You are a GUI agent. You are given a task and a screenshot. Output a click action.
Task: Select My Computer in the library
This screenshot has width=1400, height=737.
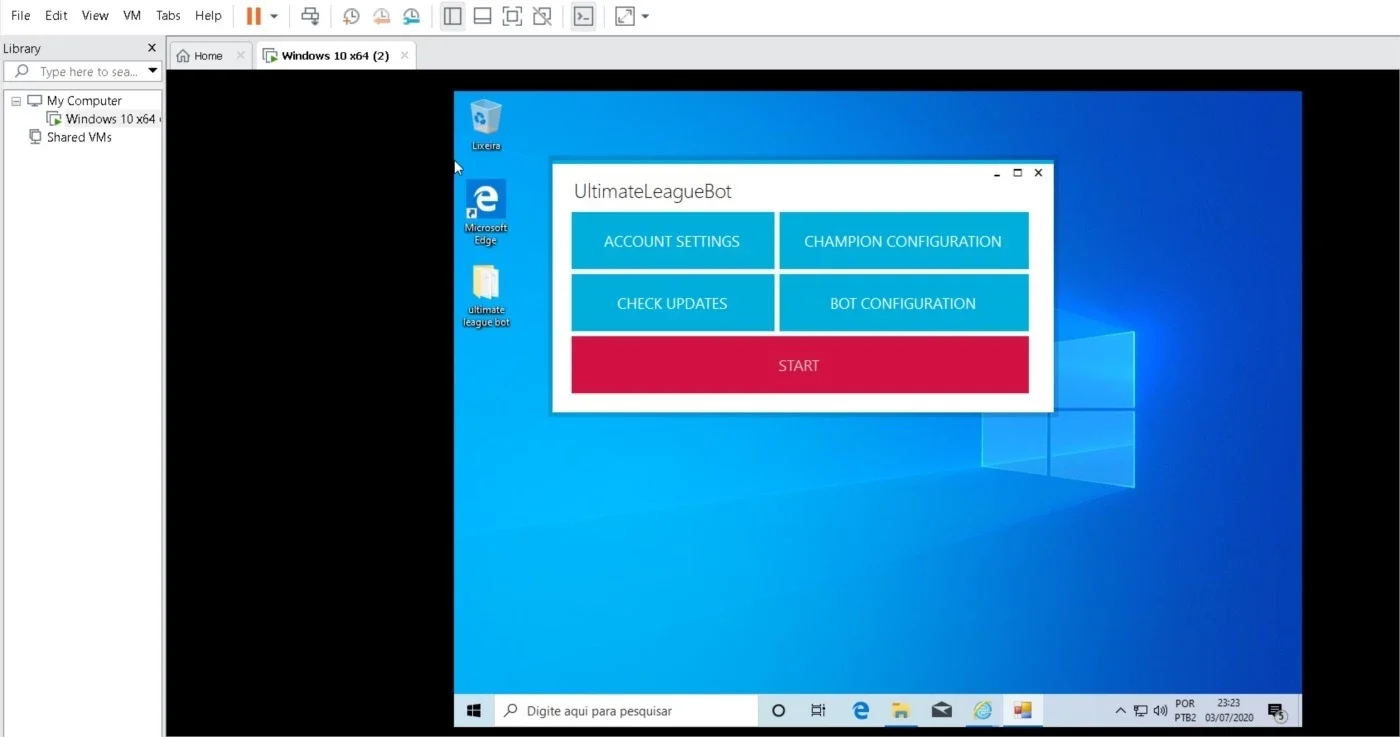click(84, 101)
